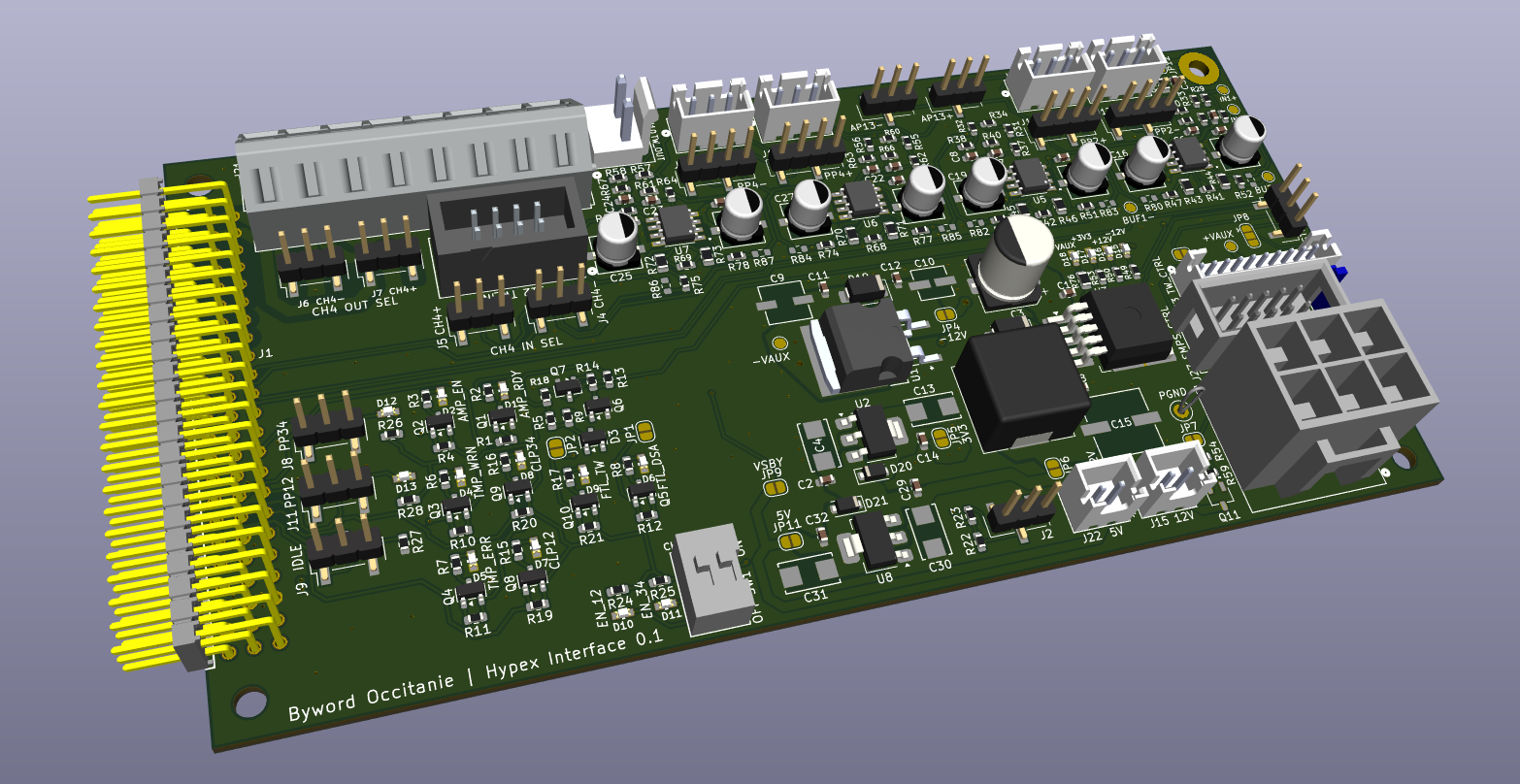
Task: Click the D13 LED
Action: click(404, 476)
